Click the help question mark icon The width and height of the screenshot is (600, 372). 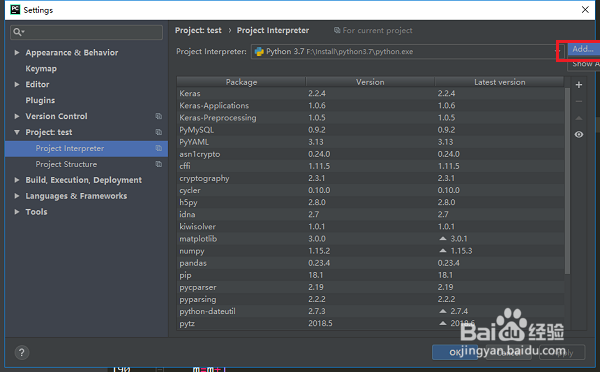[x=21, y=352]
